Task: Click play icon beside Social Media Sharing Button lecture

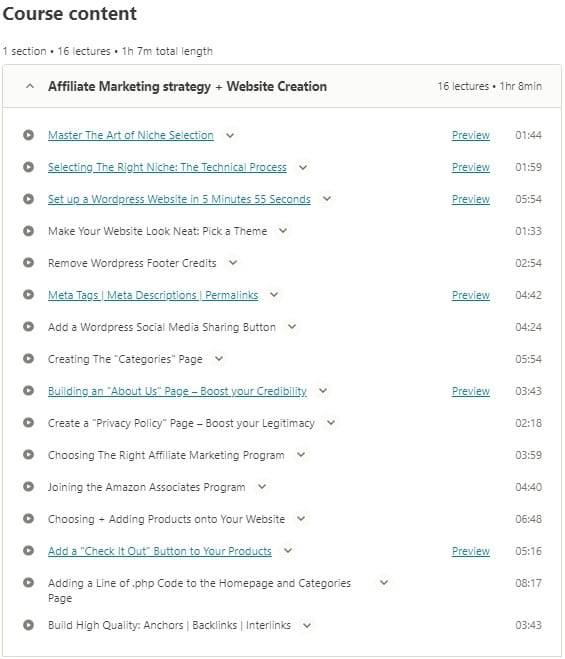Action: (x=29, y=327)
